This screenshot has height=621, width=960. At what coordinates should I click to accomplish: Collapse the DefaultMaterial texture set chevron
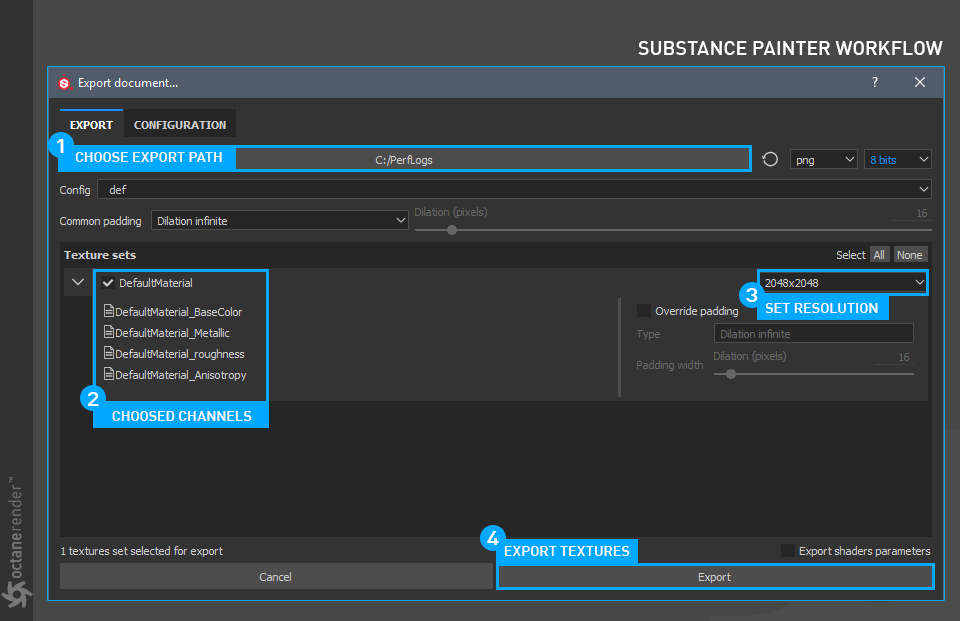[x=78, y=282]
